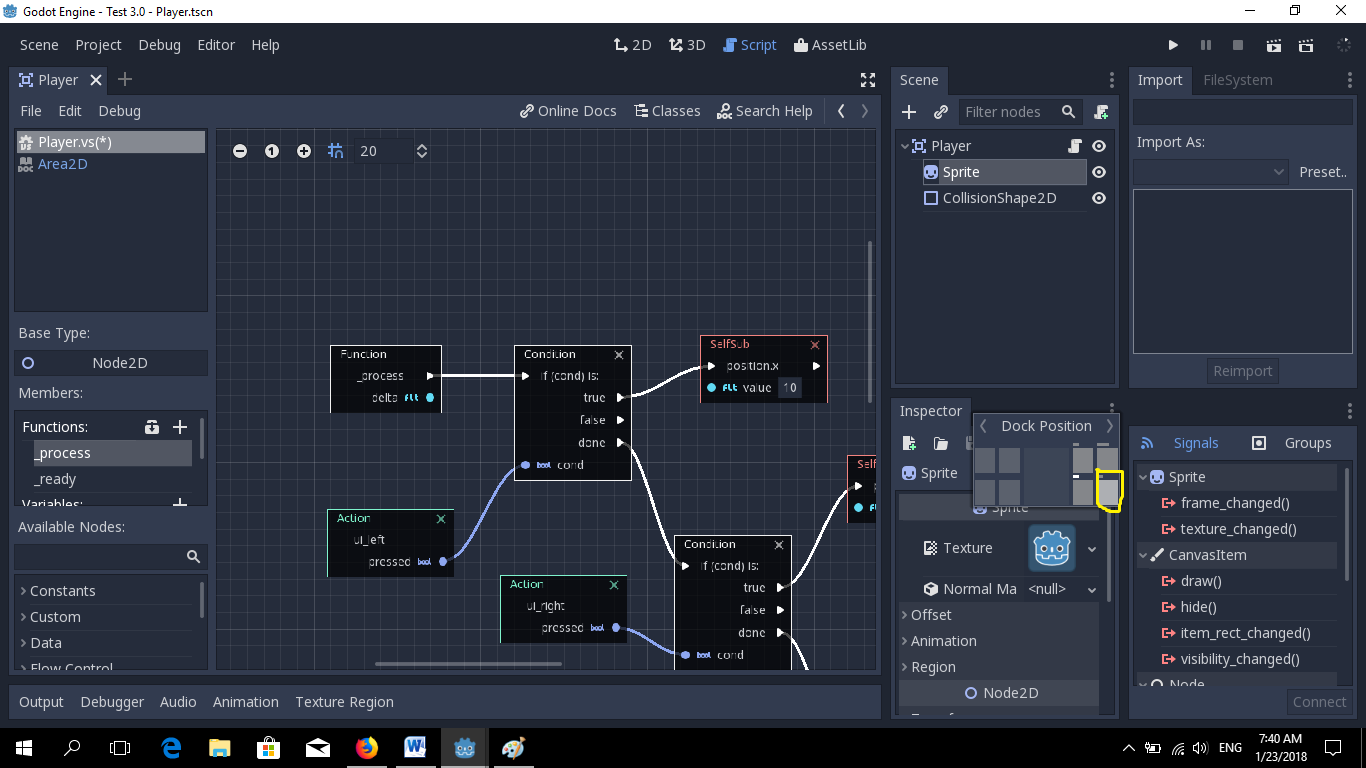
Task: Expand the Constants category in Available Nodes
Action: coord(52,590)
